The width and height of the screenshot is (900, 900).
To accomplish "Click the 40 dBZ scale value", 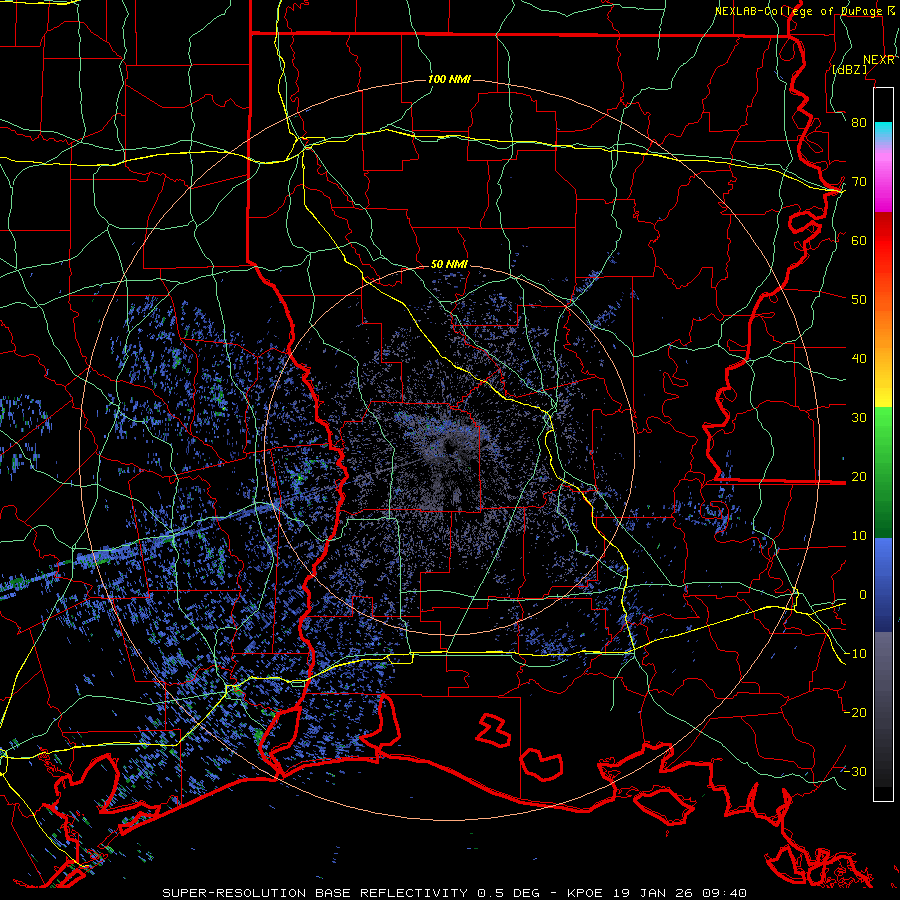I will click(x=859, y=358).
